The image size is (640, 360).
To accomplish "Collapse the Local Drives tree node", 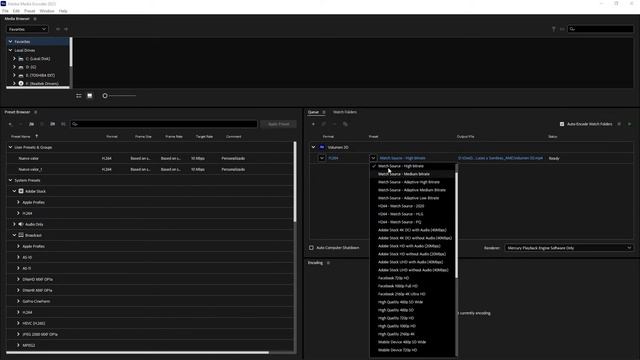I will click(x=11, y=50).
